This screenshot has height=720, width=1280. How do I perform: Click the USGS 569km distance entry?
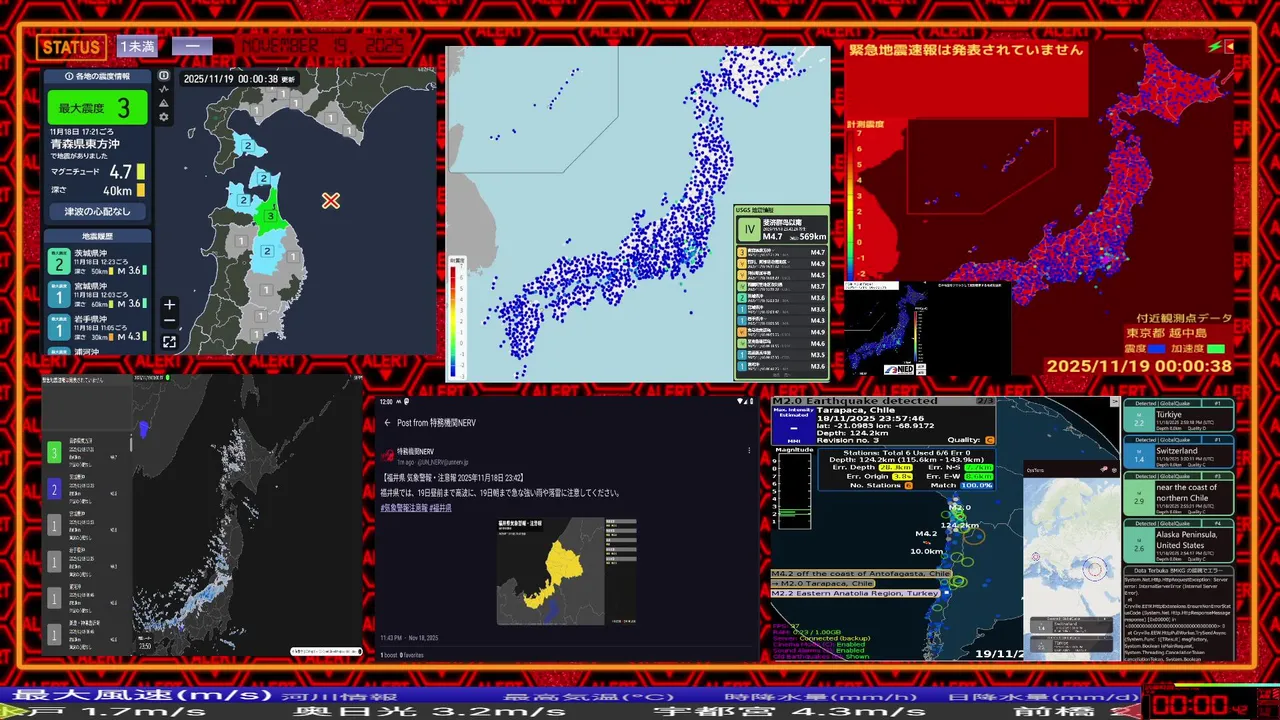tap(811, 236)
